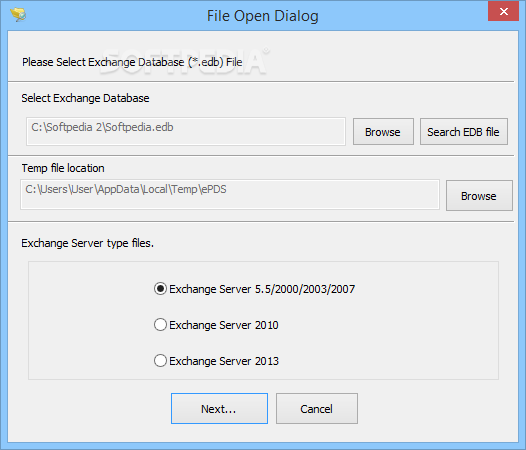Viewport: 526px width, 450px height.
Task: Click 'Please Select Exchange Database (*.edb) File' text
Action: [132, 62]
